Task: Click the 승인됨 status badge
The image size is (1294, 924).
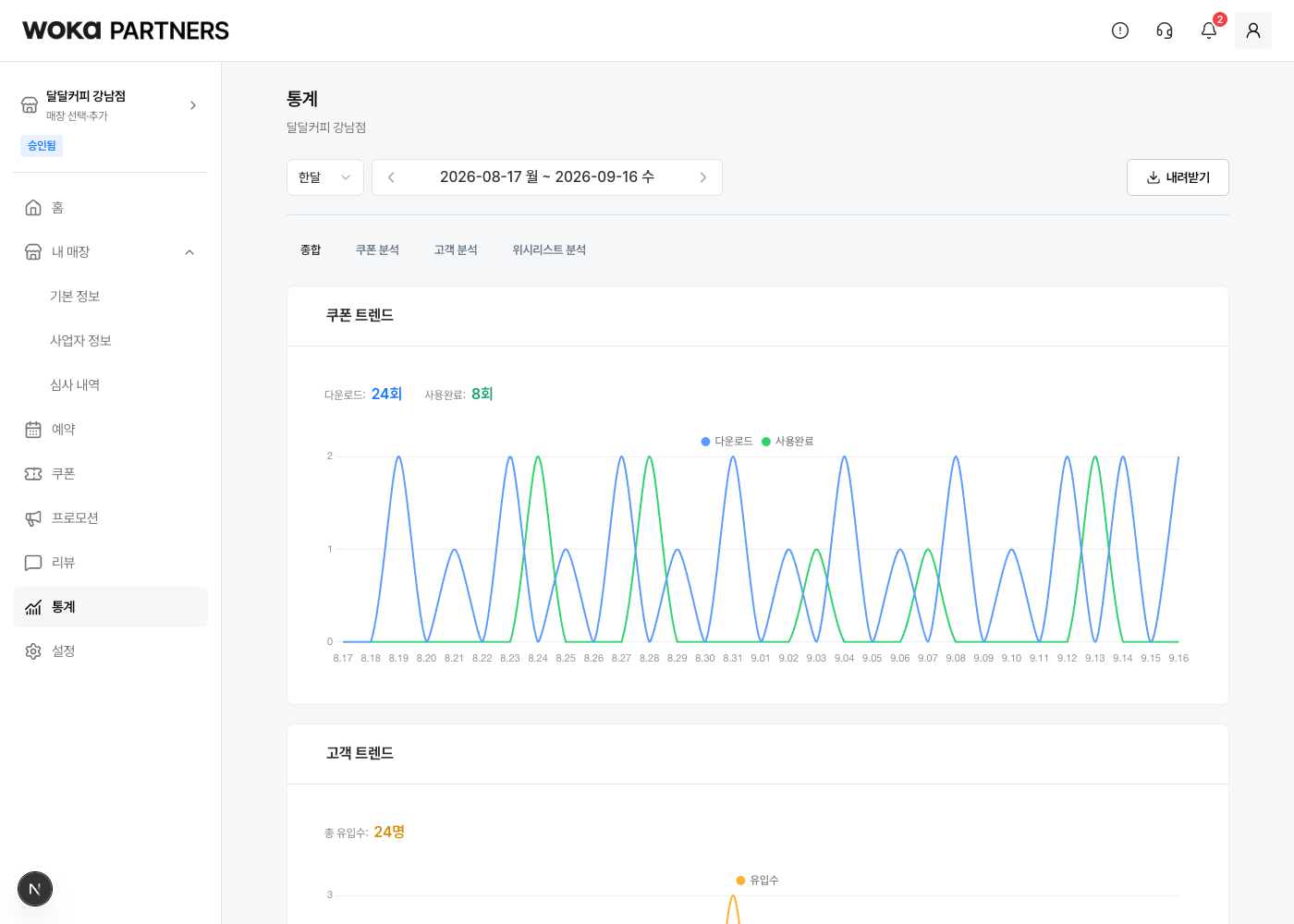Action: click(x=42, y=146)
